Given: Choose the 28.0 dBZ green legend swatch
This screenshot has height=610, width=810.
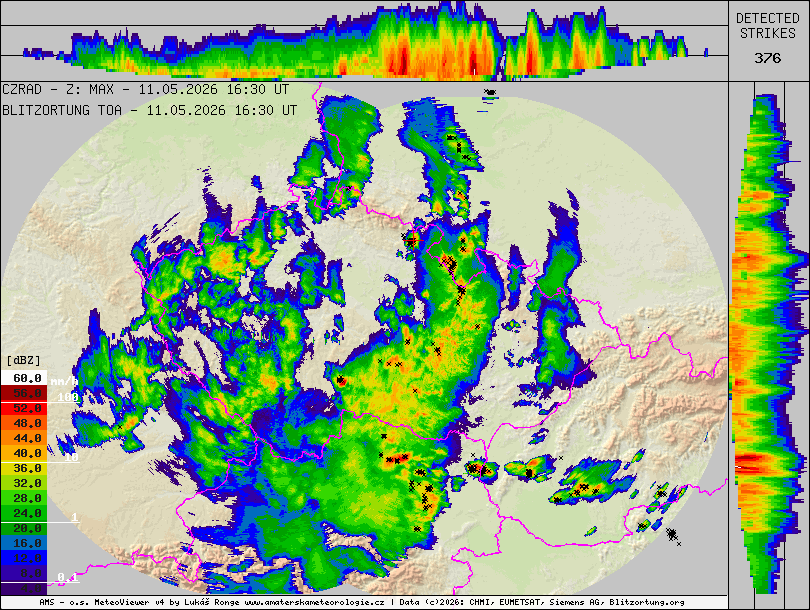Looking at the screenshot, I should click(x=24, y=498).
